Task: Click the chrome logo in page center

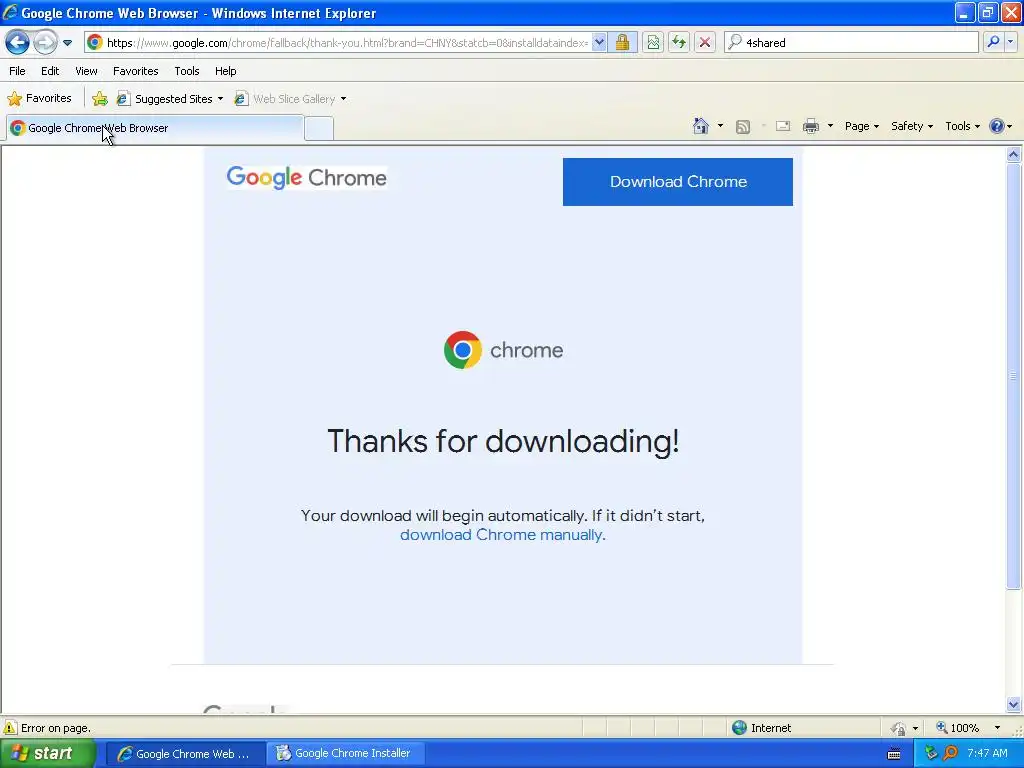Action: point(503,350)
